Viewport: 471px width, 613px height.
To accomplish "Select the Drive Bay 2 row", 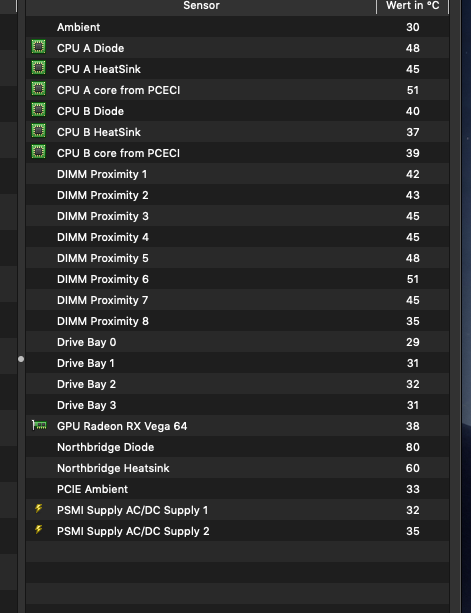I will (x=238, y=384).
